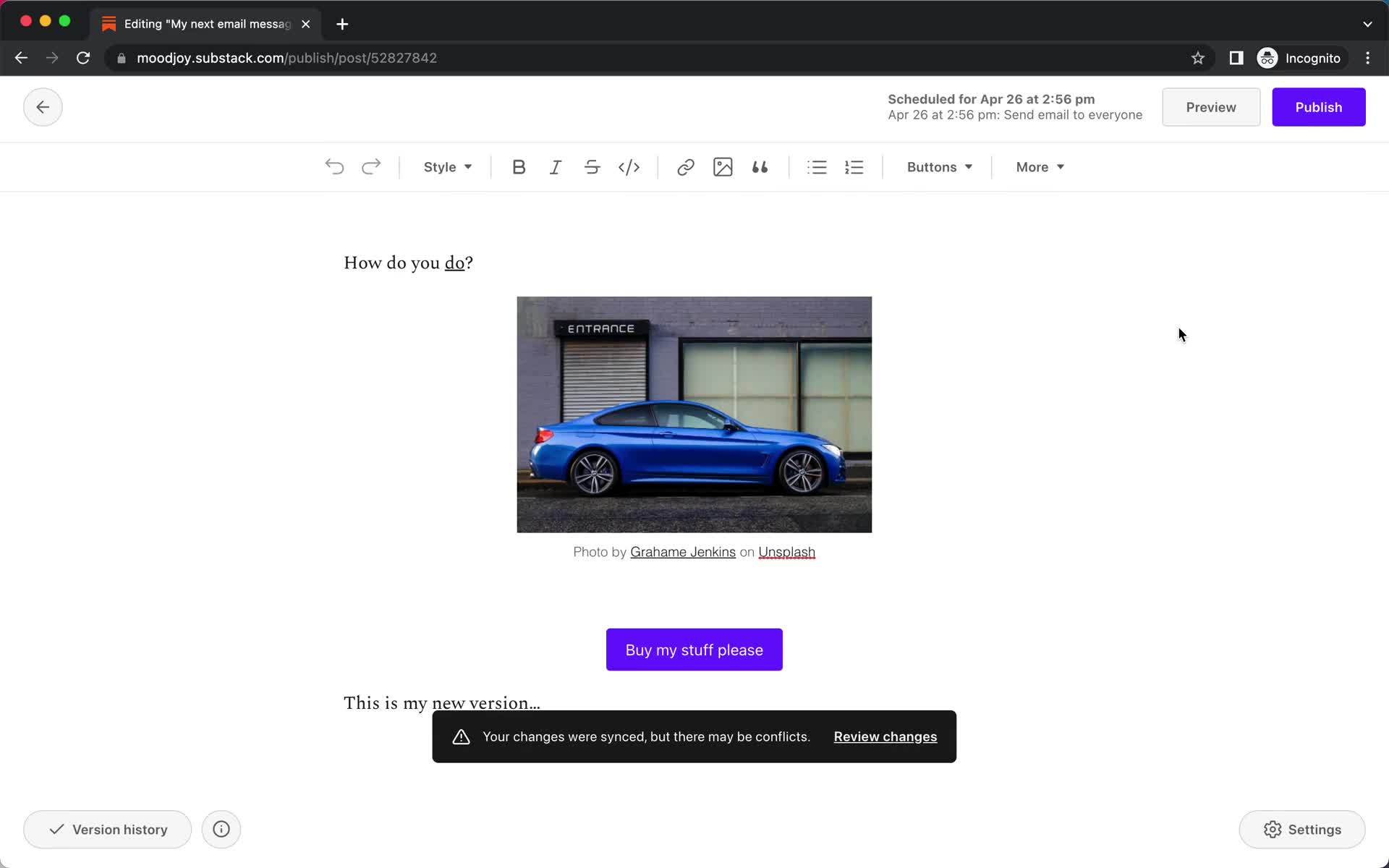Click the Bold formatting icon
The height and width of the screenshot is (868, 1389).
pos(518,167)
